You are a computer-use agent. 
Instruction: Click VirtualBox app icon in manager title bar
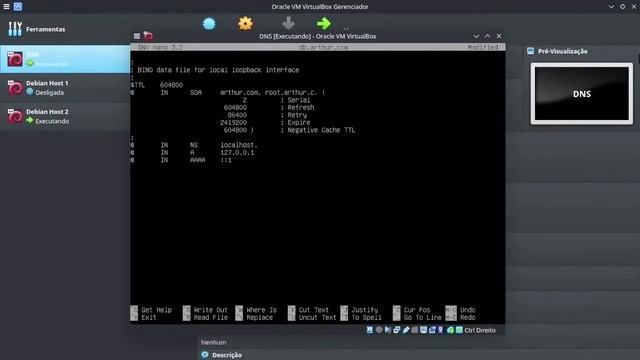pyautogui.click(x=18, y=7)
